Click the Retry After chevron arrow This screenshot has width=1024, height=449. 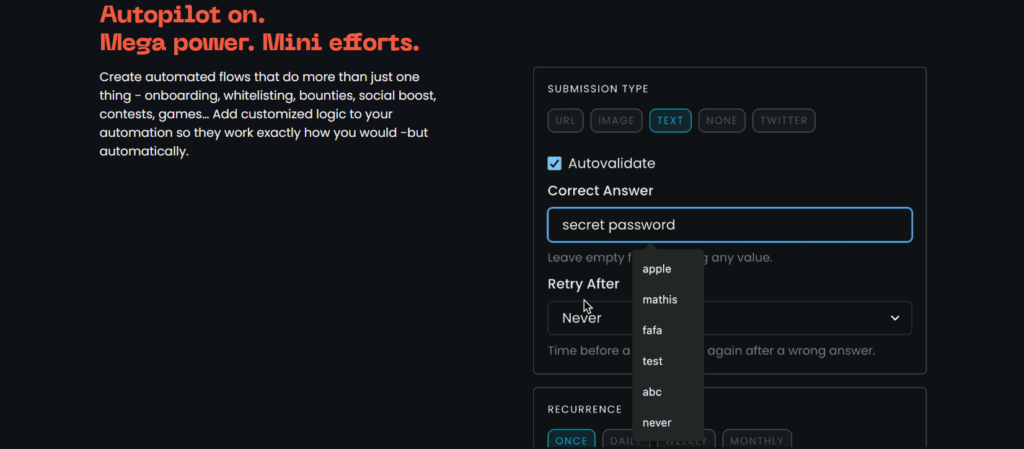tap(895, 318)
